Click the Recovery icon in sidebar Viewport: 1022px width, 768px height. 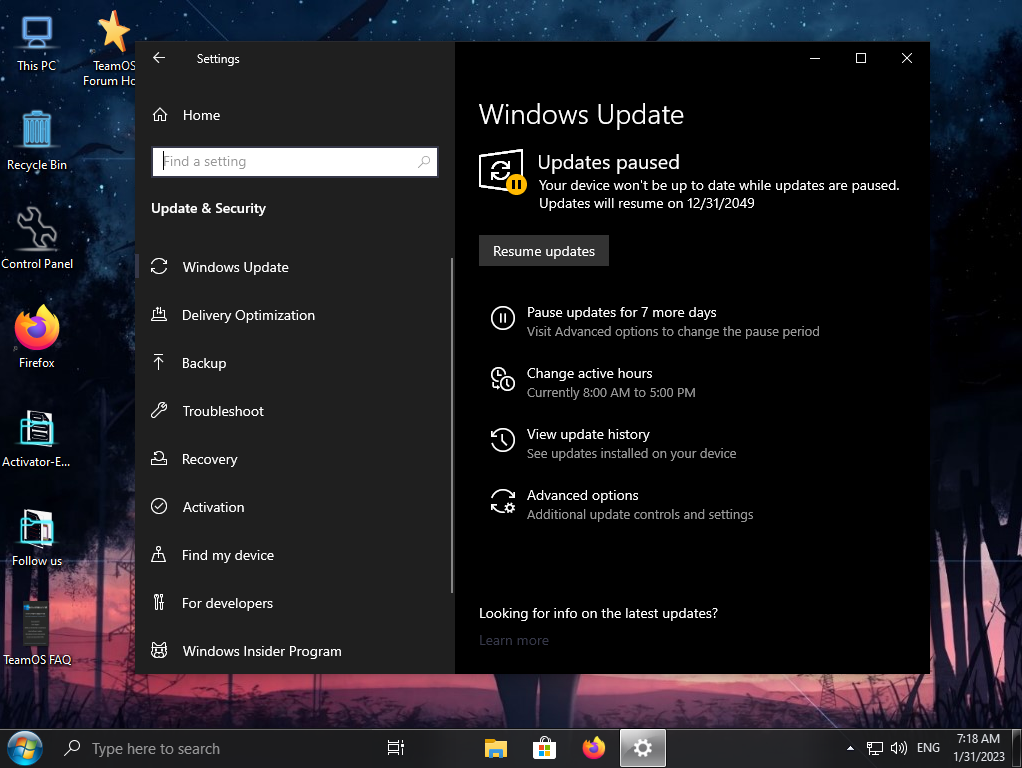pos(159,458)
